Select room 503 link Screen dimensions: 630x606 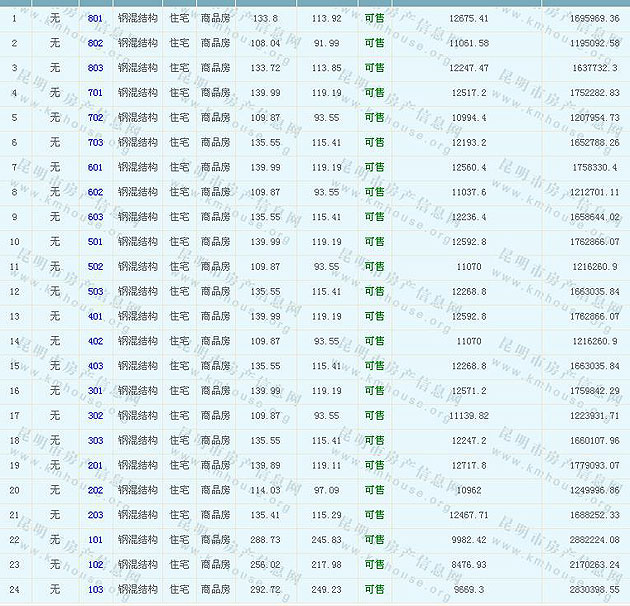(95, 292)
